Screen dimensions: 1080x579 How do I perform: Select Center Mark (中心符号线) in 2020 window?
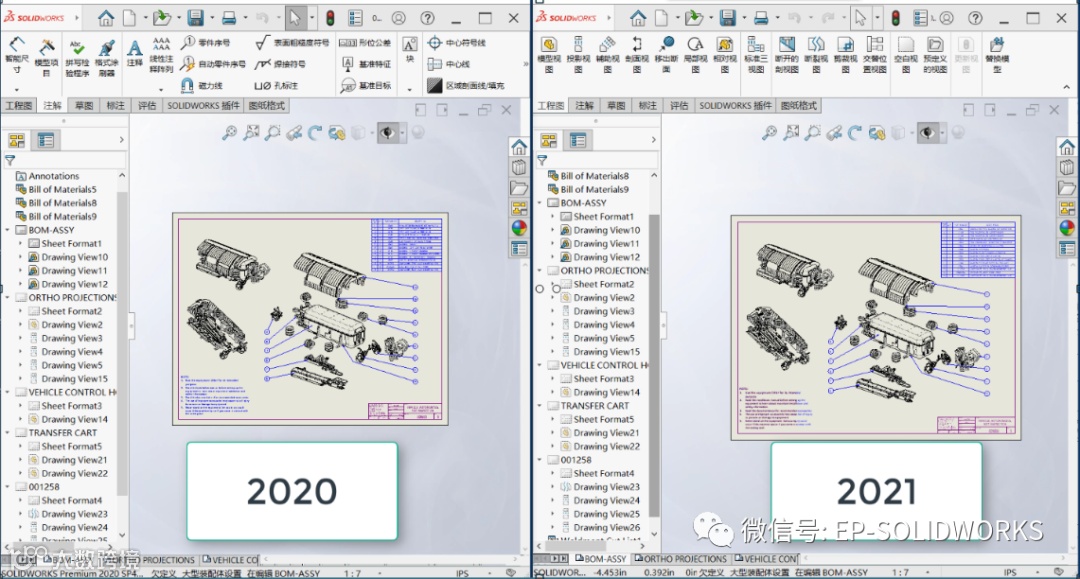[x=457, y=43]
